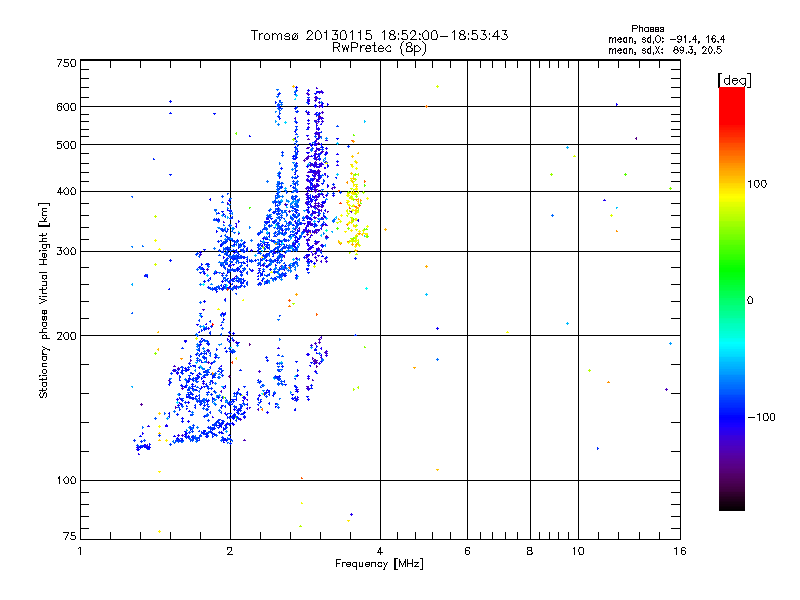Screen dimensions: 800x600
Task: Click the colorbar tick label '0'
Action: pyautogui.click(x=749, y=300)
